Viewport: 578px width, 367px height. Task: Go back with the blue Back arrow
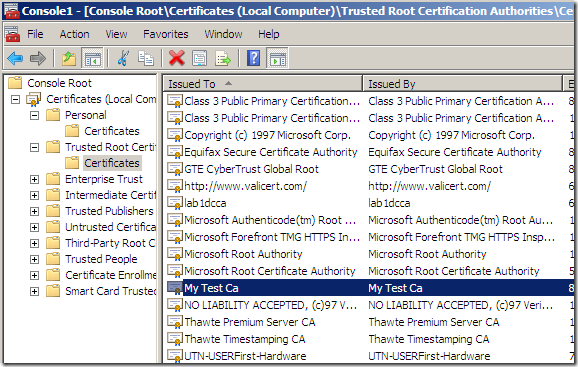tap(15, 58)
